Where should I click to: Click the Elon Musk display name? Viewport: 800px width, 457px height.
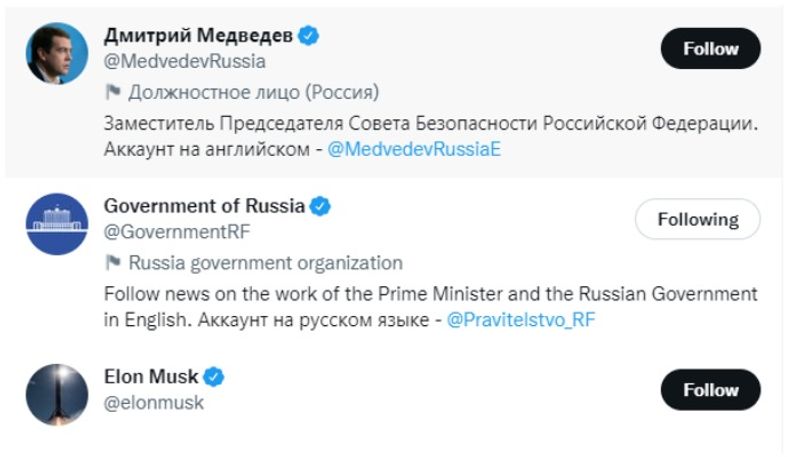point(151,377)
